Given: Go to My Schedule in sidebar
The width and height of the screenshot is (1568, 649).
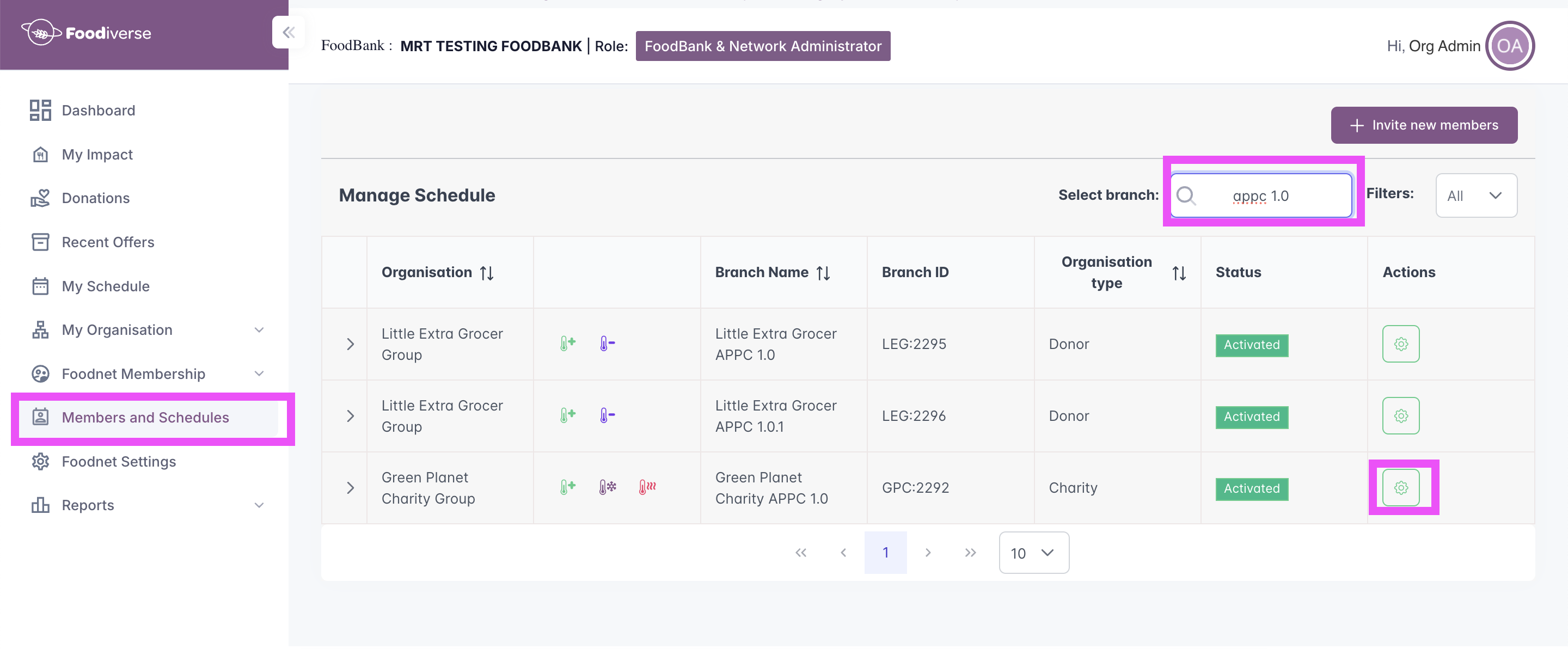Looking at the screenshot, I should pos(105,286).
